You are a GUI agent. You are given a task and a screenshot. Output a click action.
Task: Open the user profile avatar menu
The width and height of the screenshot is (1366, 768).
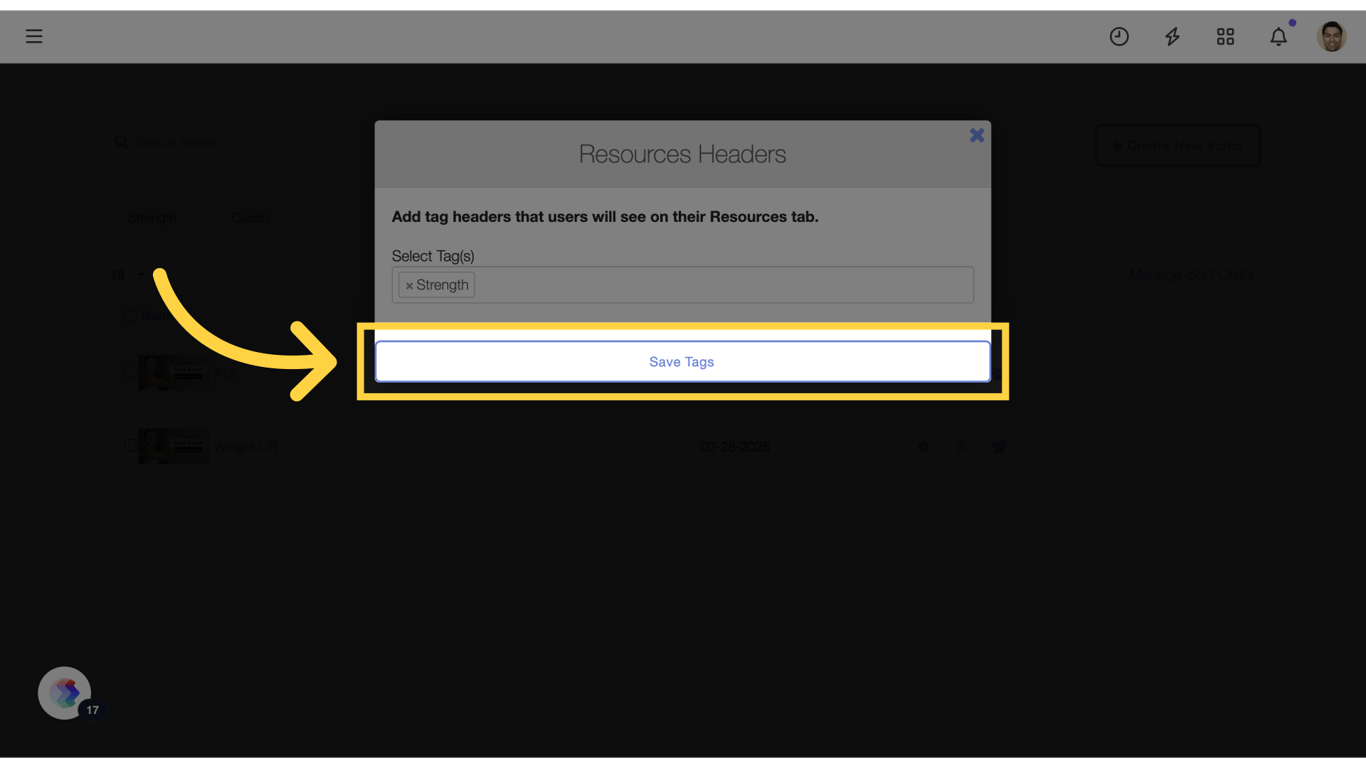point(1331,37)
